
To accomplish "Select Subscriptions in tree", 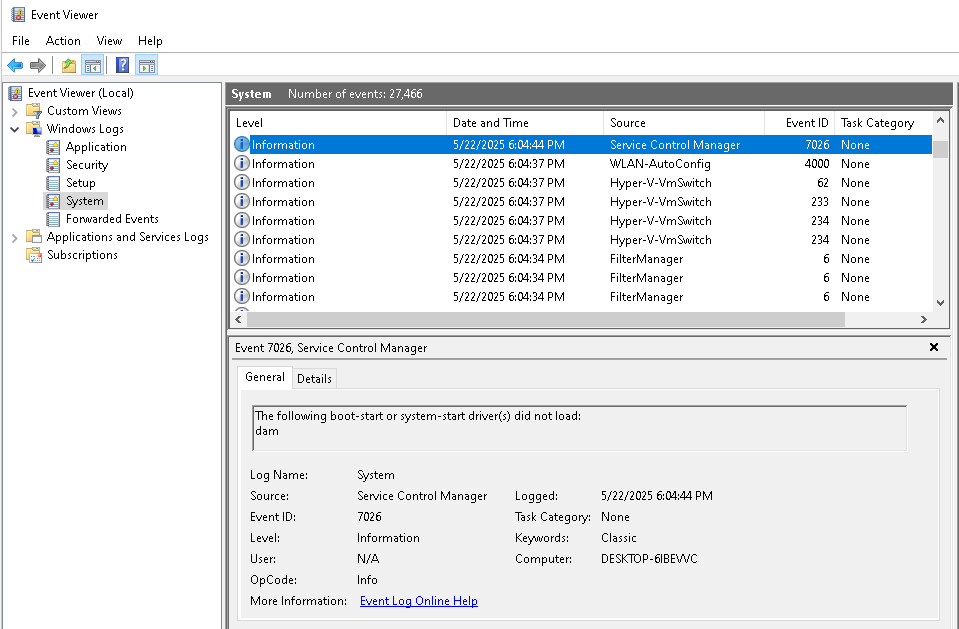I will click(x=82, y=255).
